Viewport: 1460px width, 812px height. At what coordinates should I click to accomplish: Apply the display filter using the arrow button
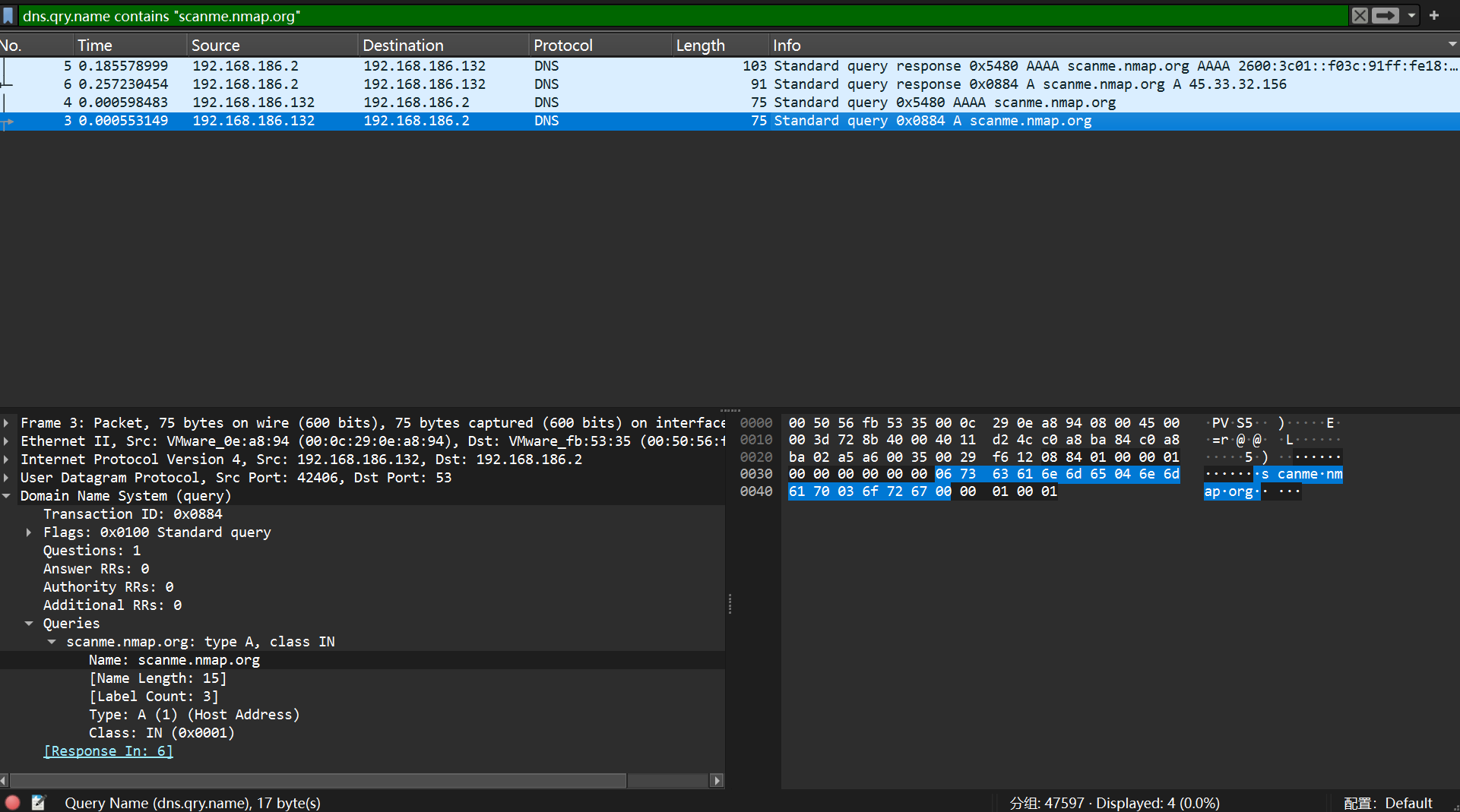pyautogui.click(x=1386, y=15)
